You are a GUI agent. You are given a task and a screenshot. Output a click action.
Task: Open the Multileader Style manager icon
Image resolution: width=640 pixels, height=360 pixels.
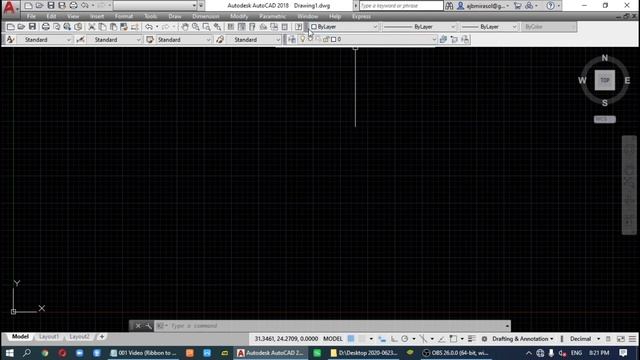click(x=220, y=40)
